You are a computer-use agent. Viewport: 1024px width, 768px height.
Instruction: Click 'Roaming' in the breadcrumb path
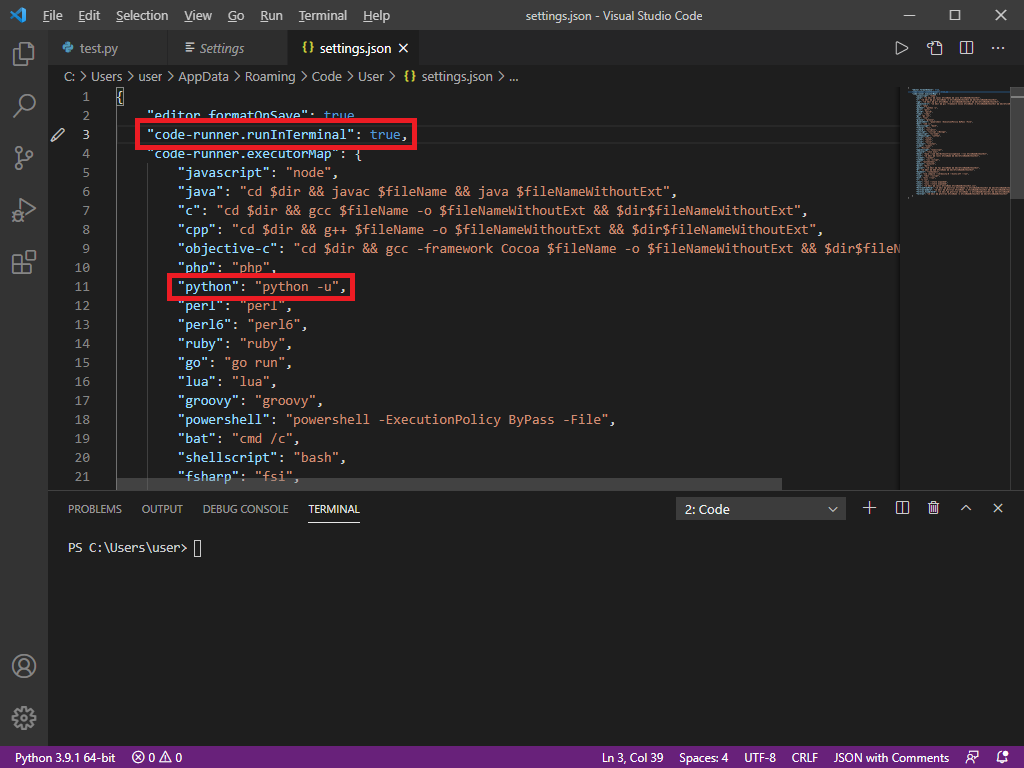tap(270, 76)
